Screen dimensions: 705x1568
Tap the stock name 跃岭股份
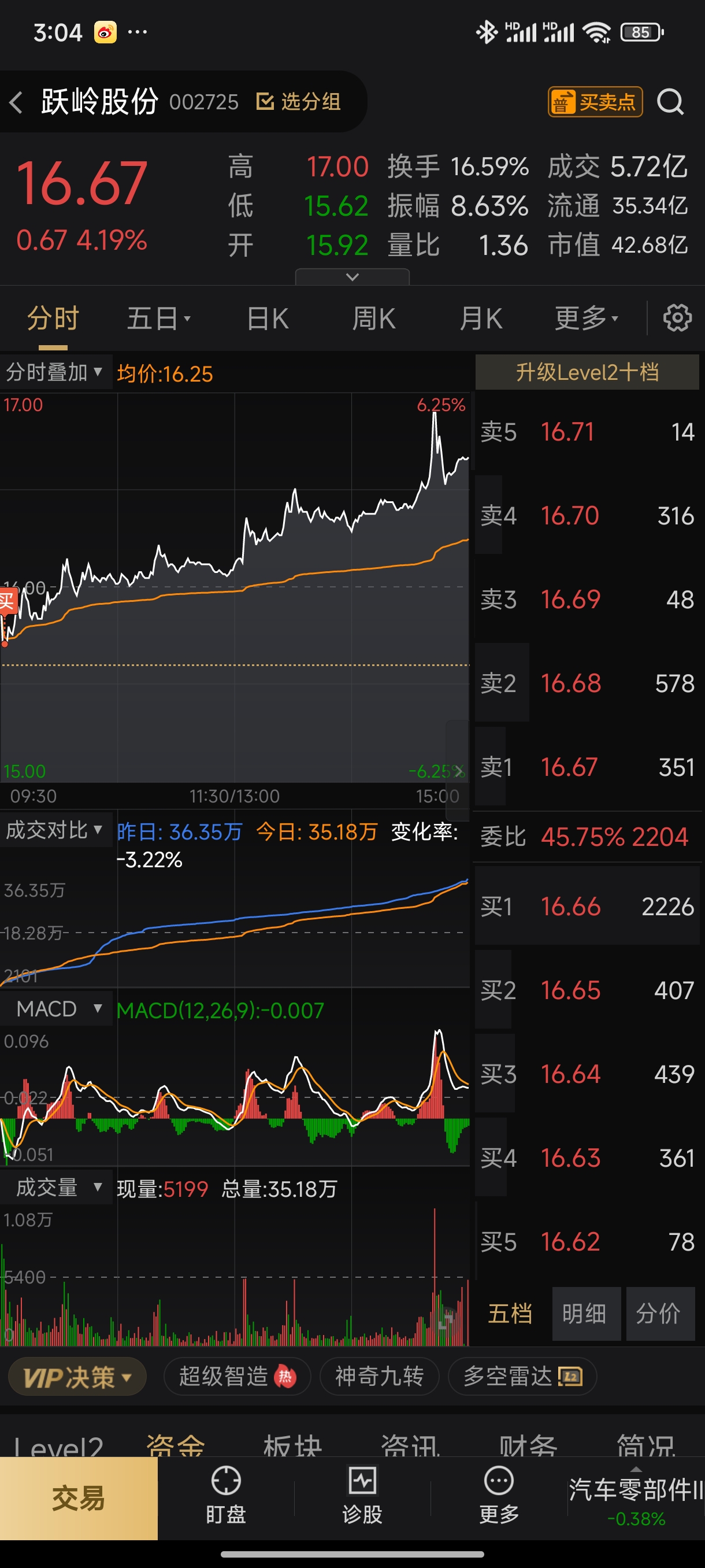point(100,101)
